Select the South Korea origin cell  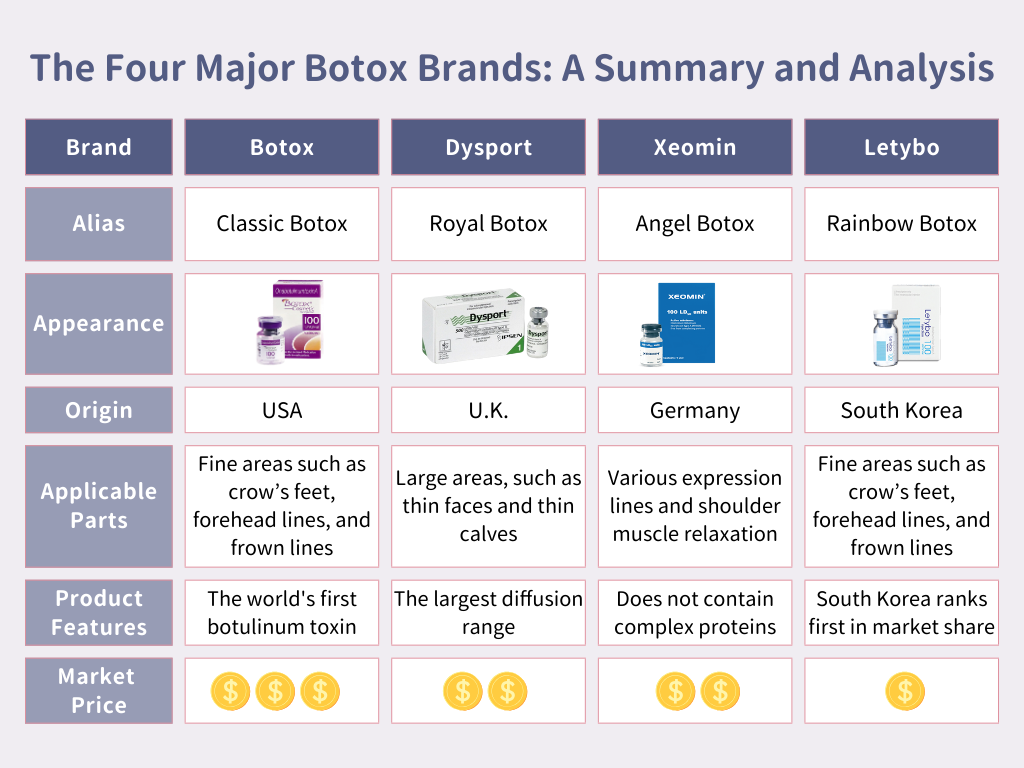pos(901,410)
